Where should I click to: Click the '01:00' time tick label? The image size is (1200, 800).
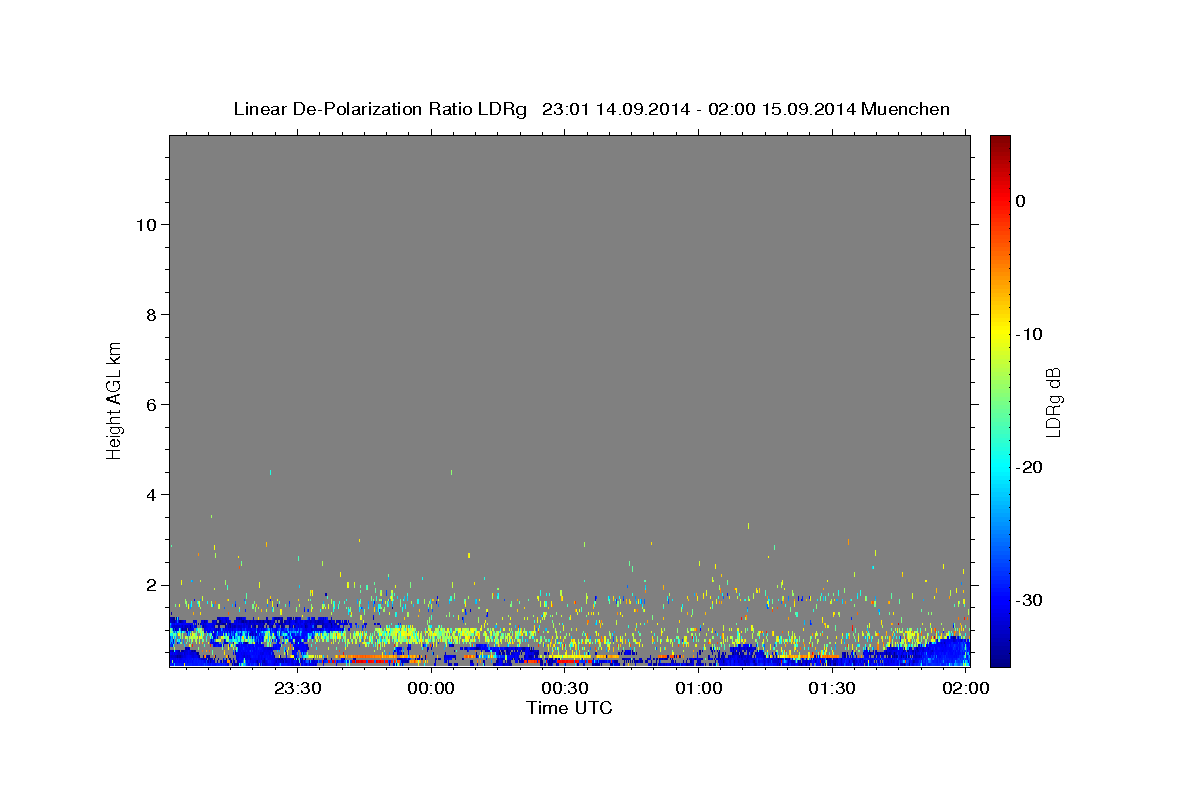coord(698,688)
